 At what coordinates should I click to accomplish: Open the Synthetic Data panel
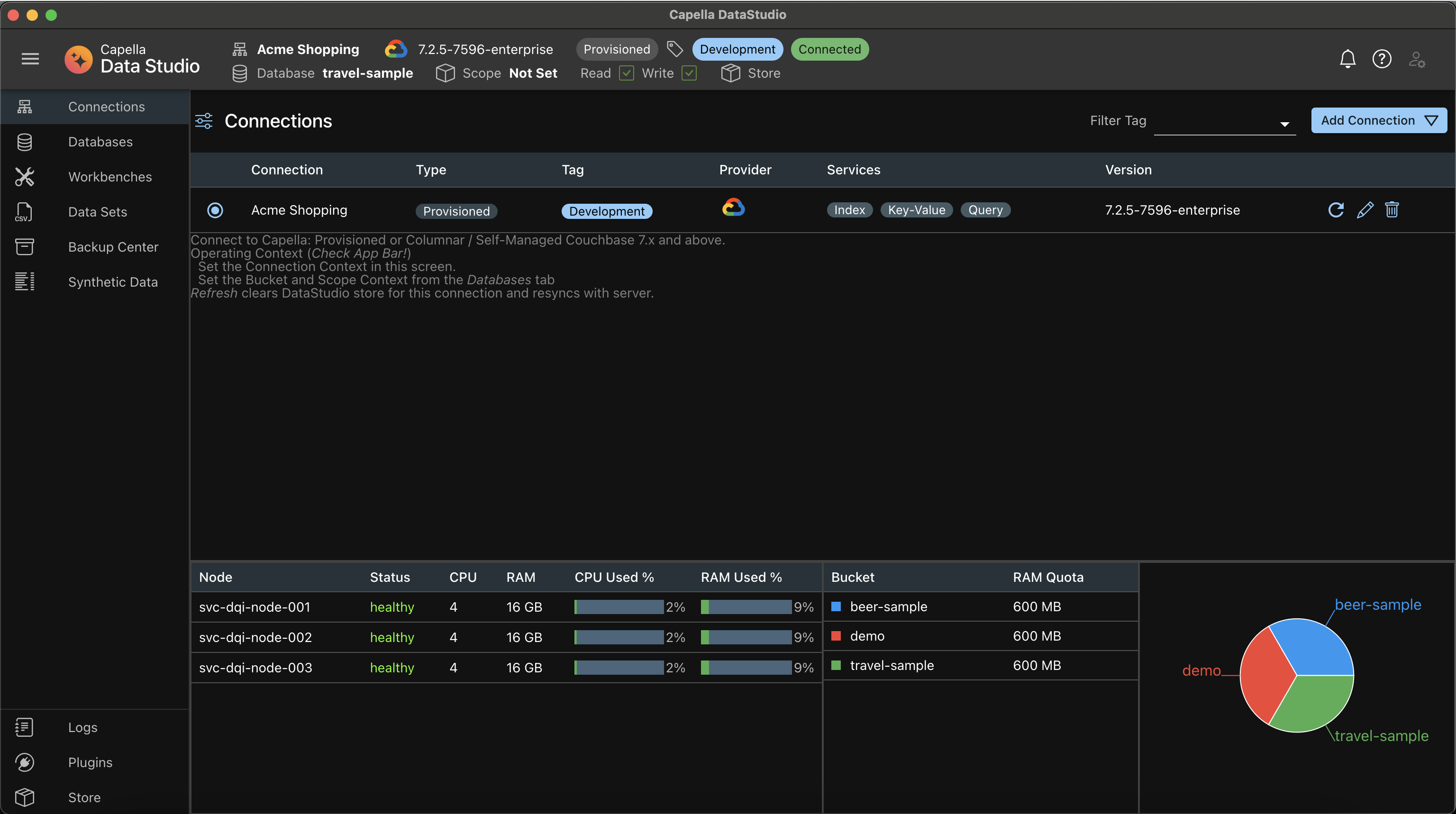click(113, 280)
